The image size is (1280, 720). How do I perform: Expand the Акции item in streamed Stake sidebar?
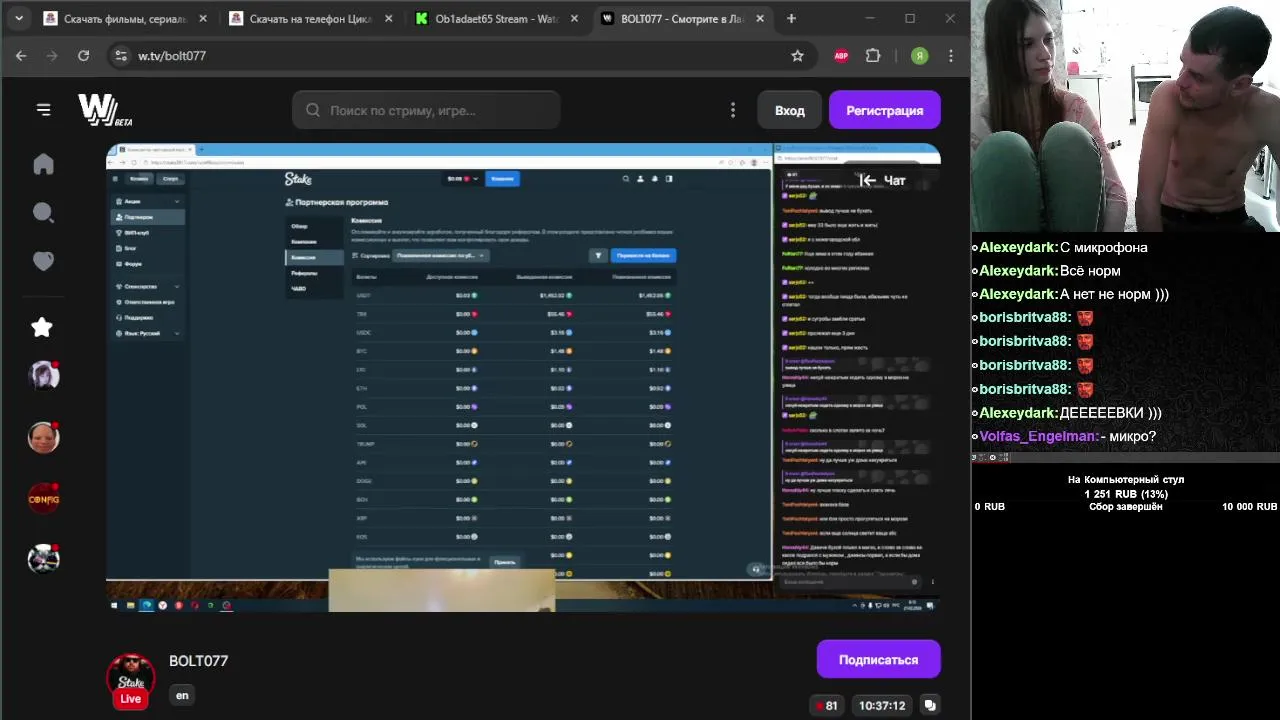[x=147, y=201]
